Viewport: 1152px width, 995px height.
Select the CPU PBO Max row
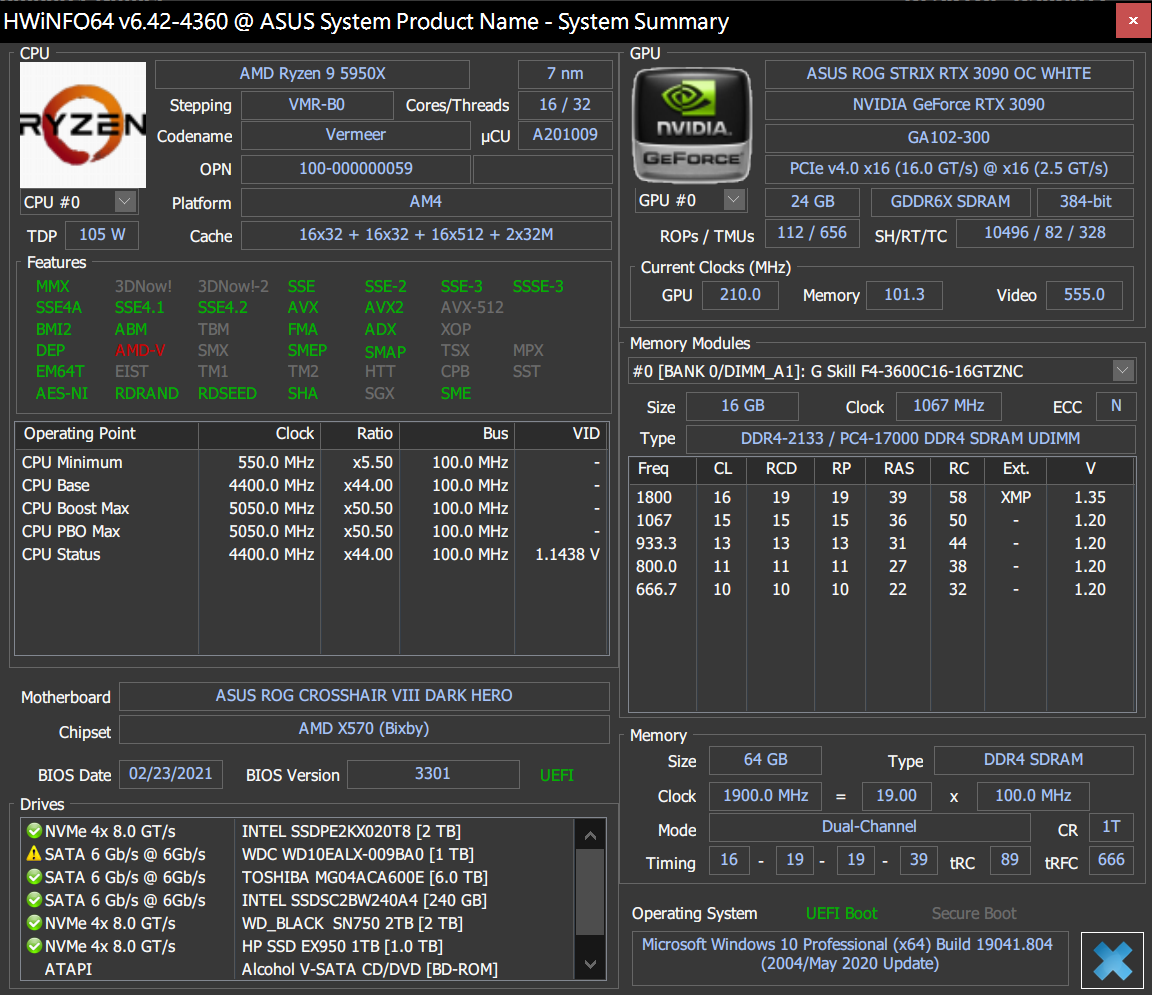(x=312, y=531)
